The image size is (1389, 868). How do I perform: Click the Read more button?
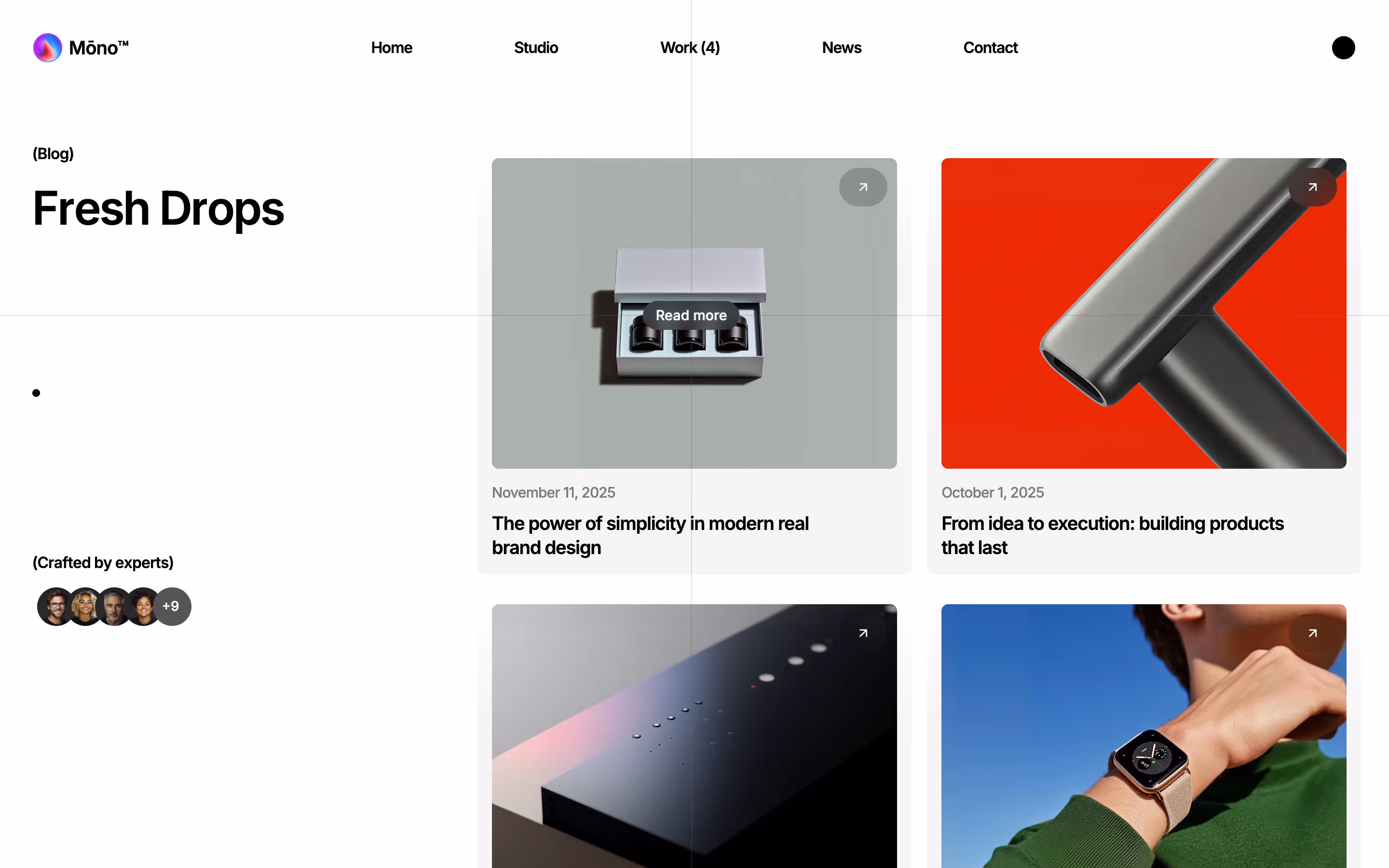[x=691, y=315]
